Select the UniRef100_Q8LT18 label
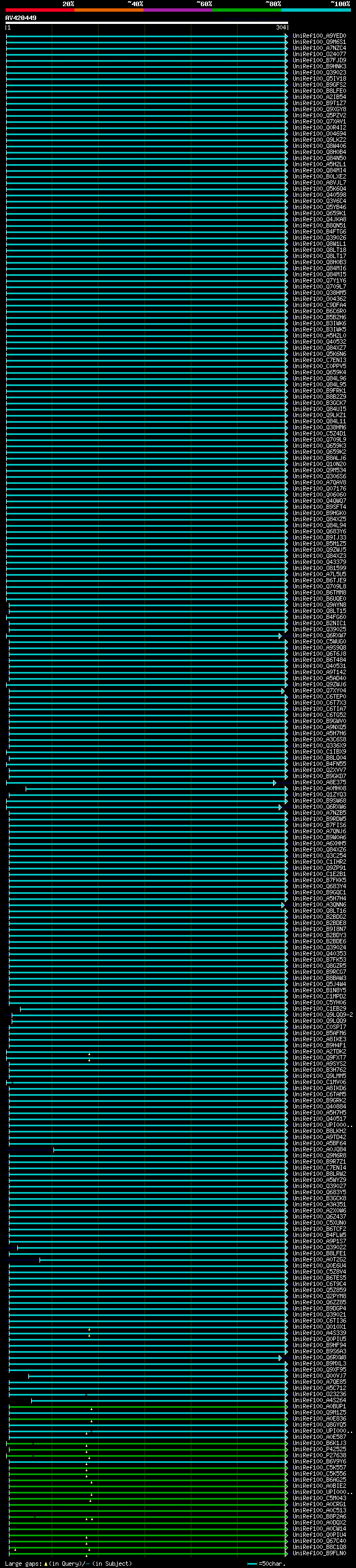Image resolution: width=356 pixels, height=1568 pixels. pyautogui.click(x=319, y=250)
